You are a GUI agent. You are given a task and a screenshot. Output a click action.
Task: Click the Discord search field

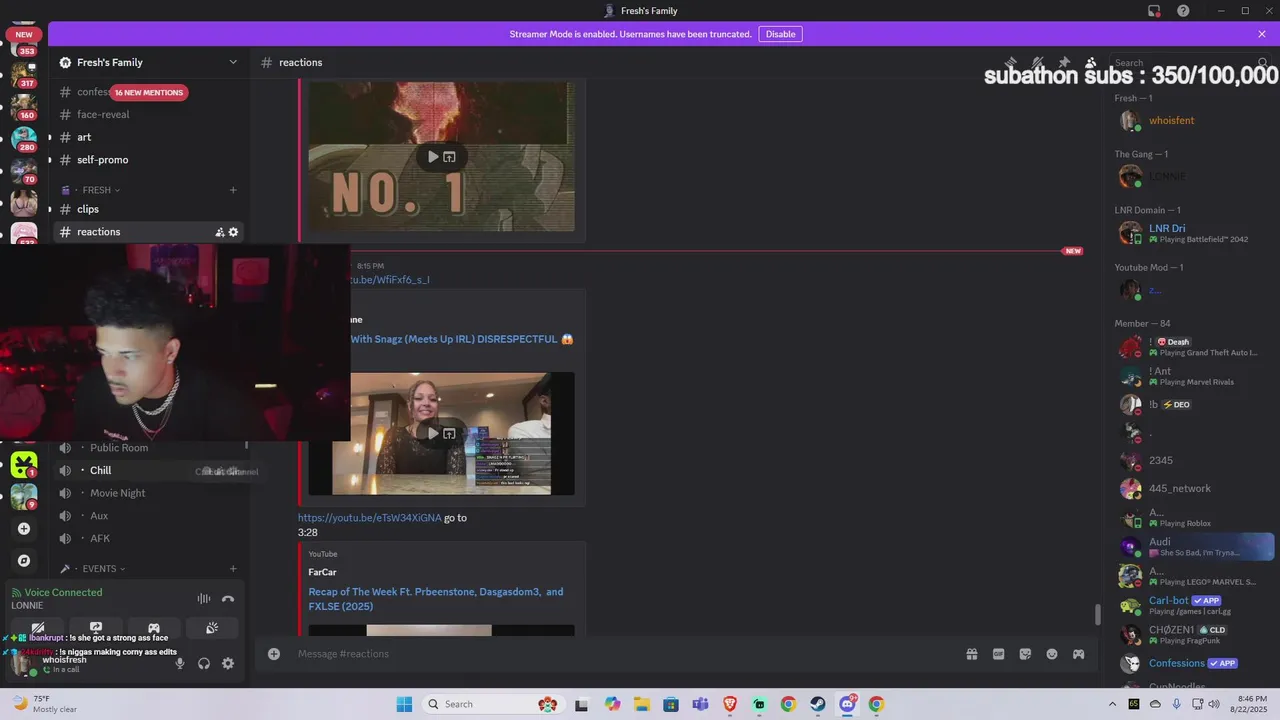point(1190,62)
